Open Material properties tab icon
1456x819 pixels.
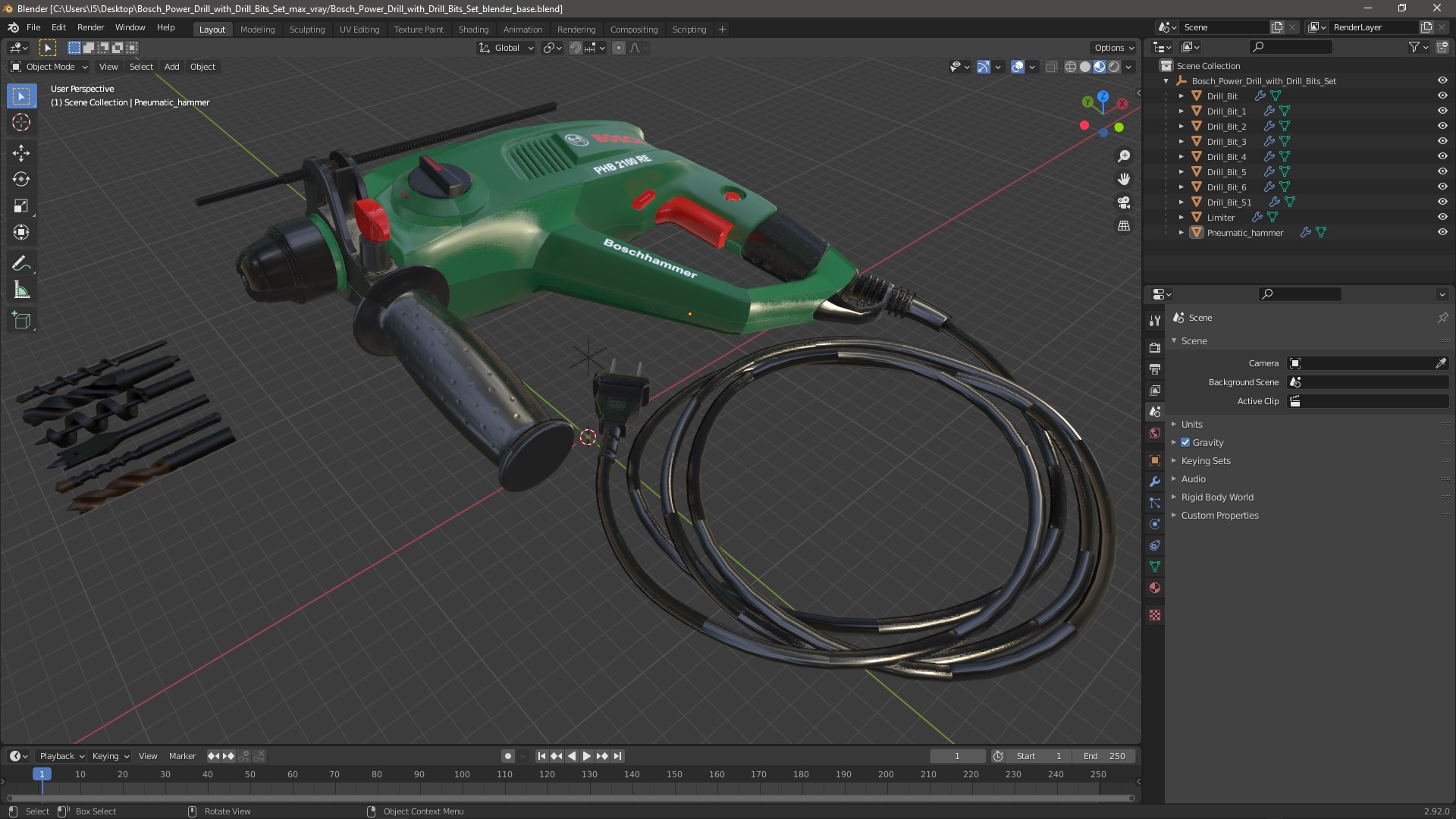click(x=1155, y=588)
